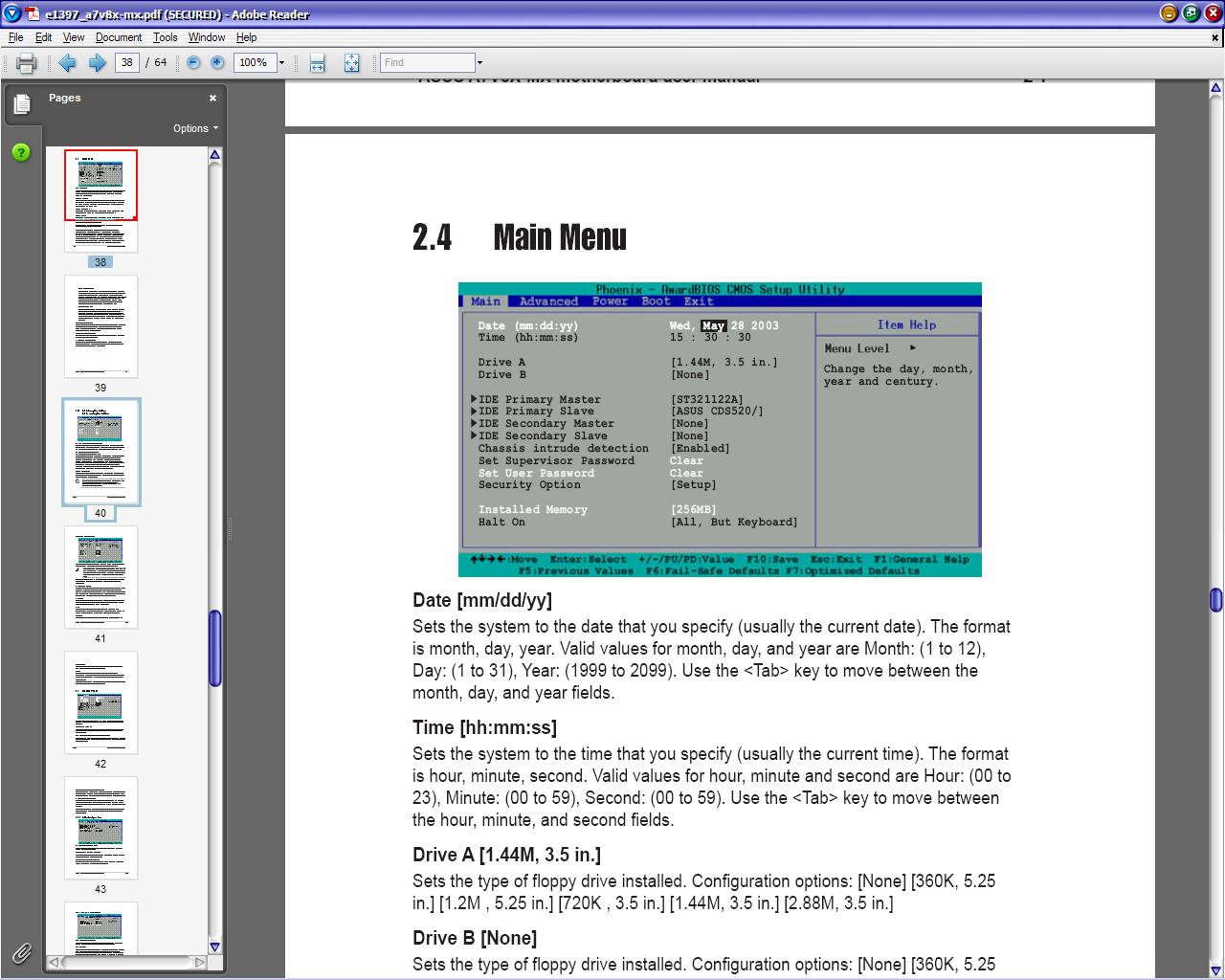Click the 'Drive B [None]' heading
Screen dimensions: 1225x980
pyautogui.click(x=475, y=938)
